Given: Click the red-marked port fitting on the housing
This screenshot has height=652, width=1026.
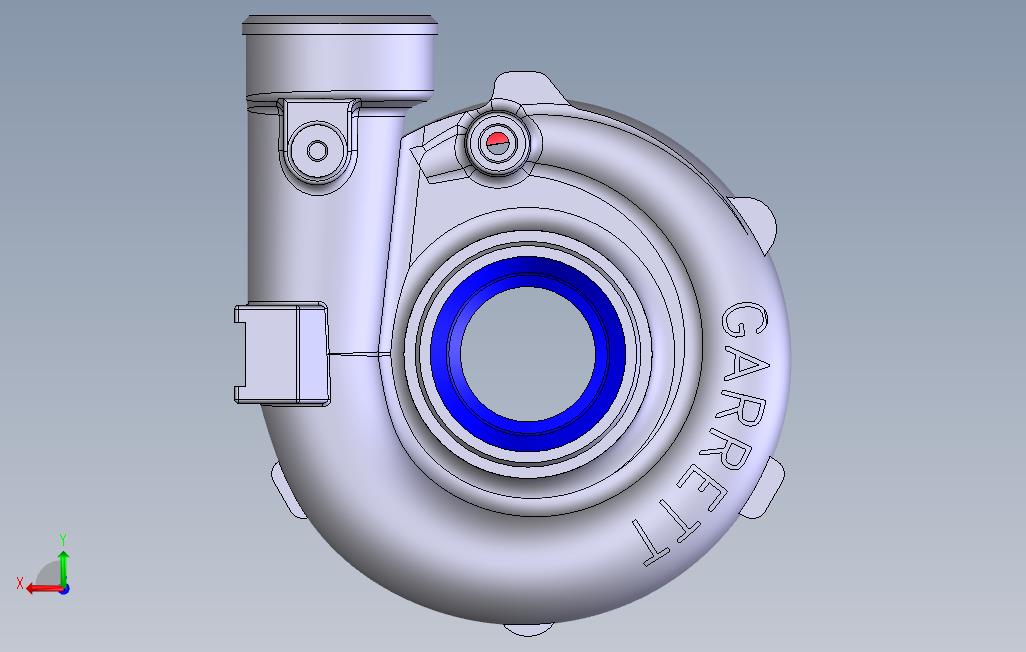Looking at the screenshot, I should [497, 141].
